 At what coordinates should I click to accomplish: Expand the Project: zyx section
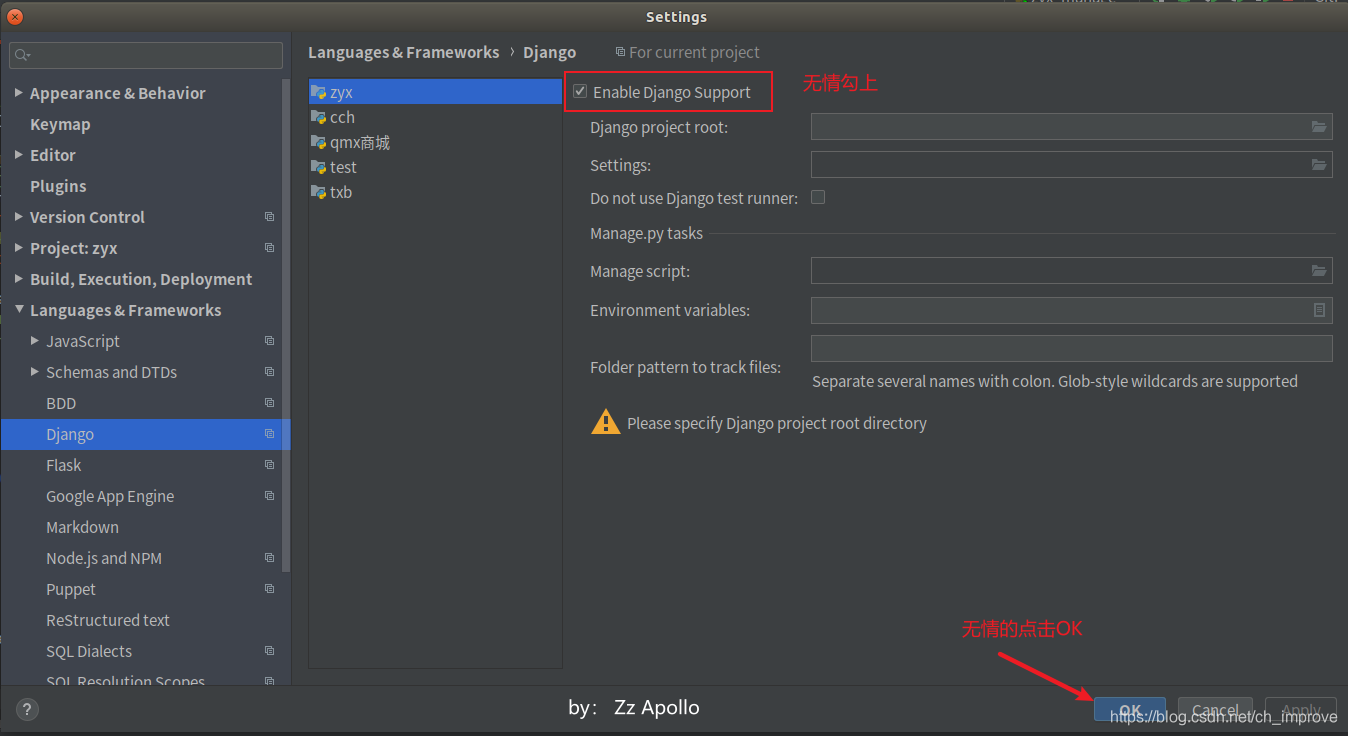pos(19,247)
